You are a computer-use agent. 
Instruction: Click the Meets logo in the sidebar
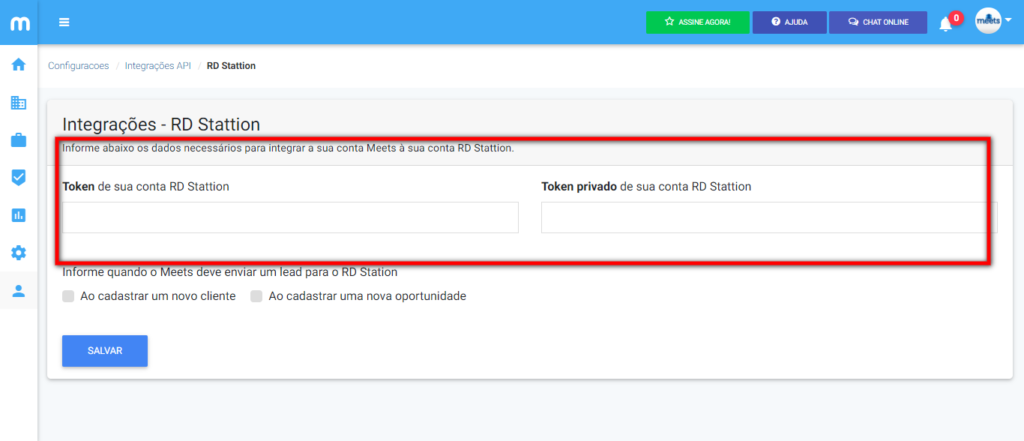[19, 23]
